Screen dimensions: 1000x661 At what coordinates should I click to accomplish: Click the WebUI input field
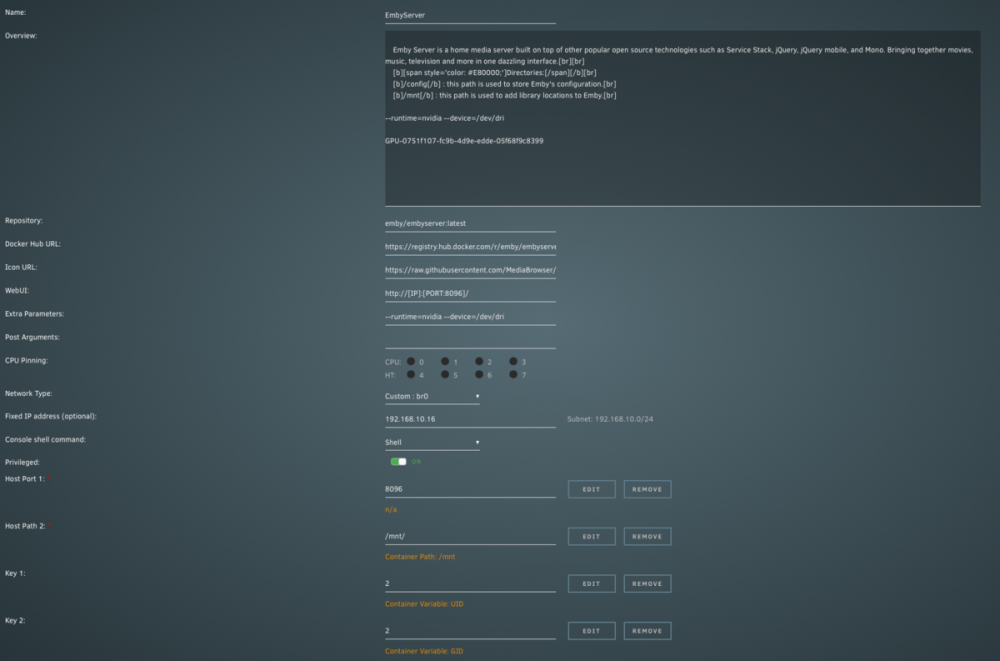click(470, 293)
